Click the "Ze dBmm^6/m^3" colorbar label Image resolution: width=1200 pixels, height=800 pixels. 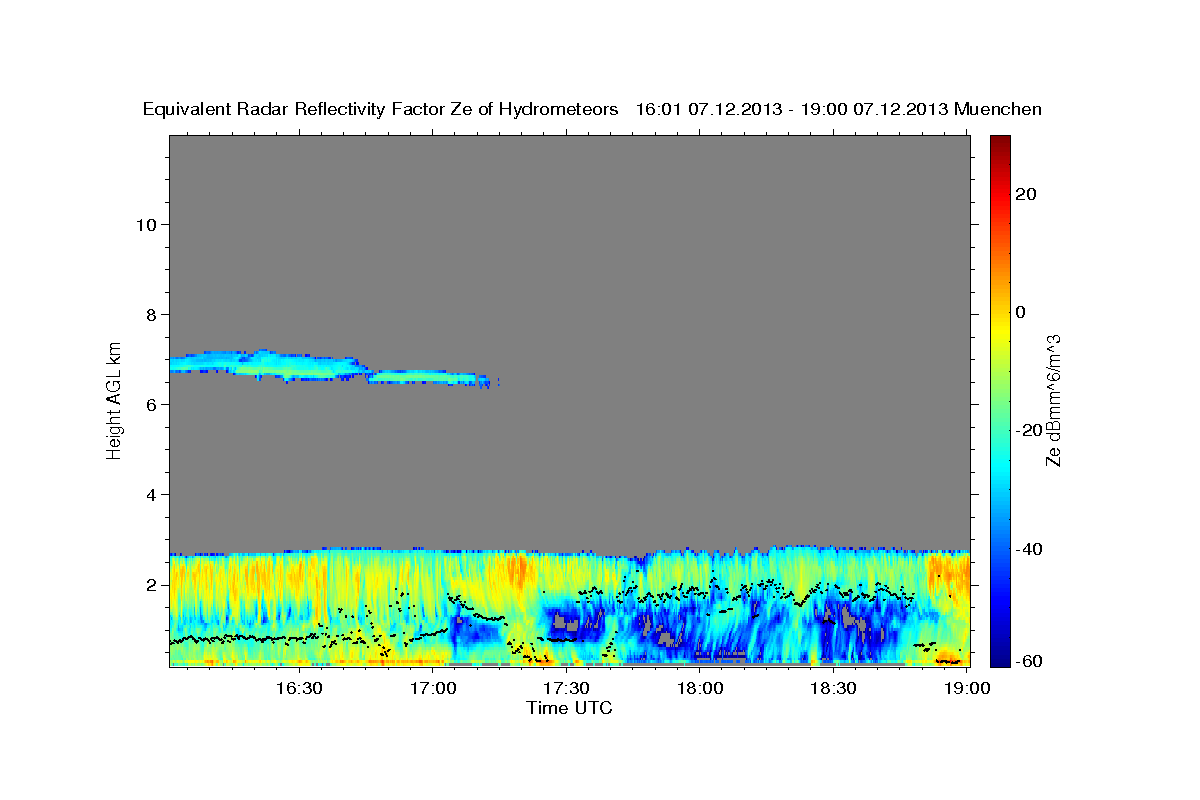(x=1053, y=400)
